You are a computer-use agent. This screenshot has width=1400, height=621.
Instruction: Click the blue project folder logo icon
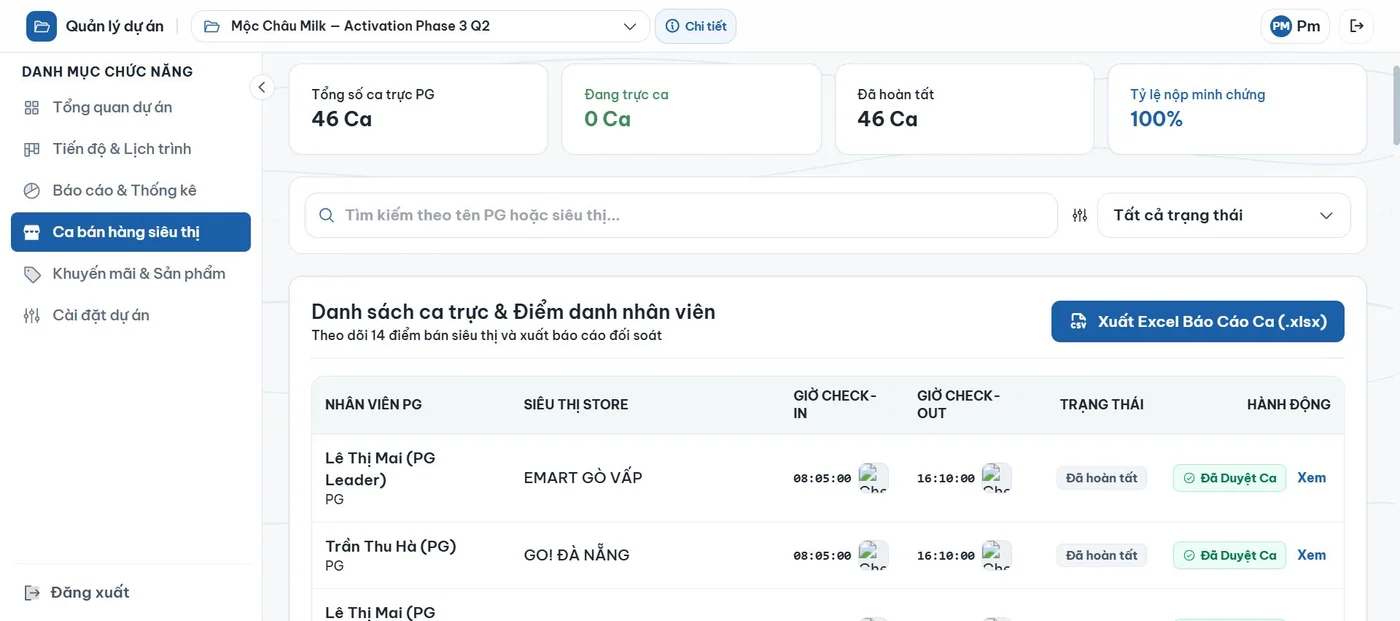tap(41, 26)
